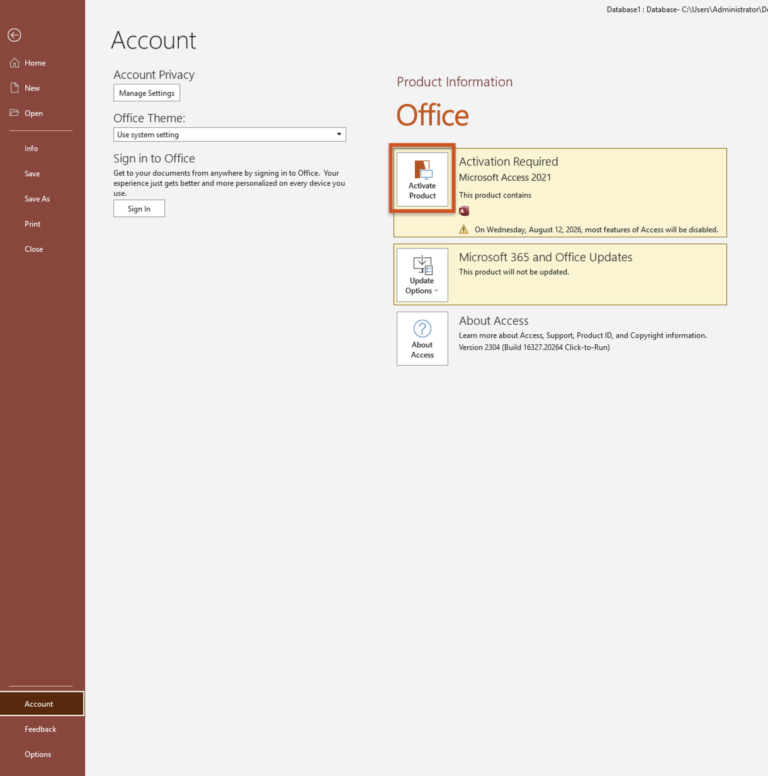Image resolution: width=768 pixels, height=776 pixels.
Task: Open the Update Options button menu
Action: point(422,275)
